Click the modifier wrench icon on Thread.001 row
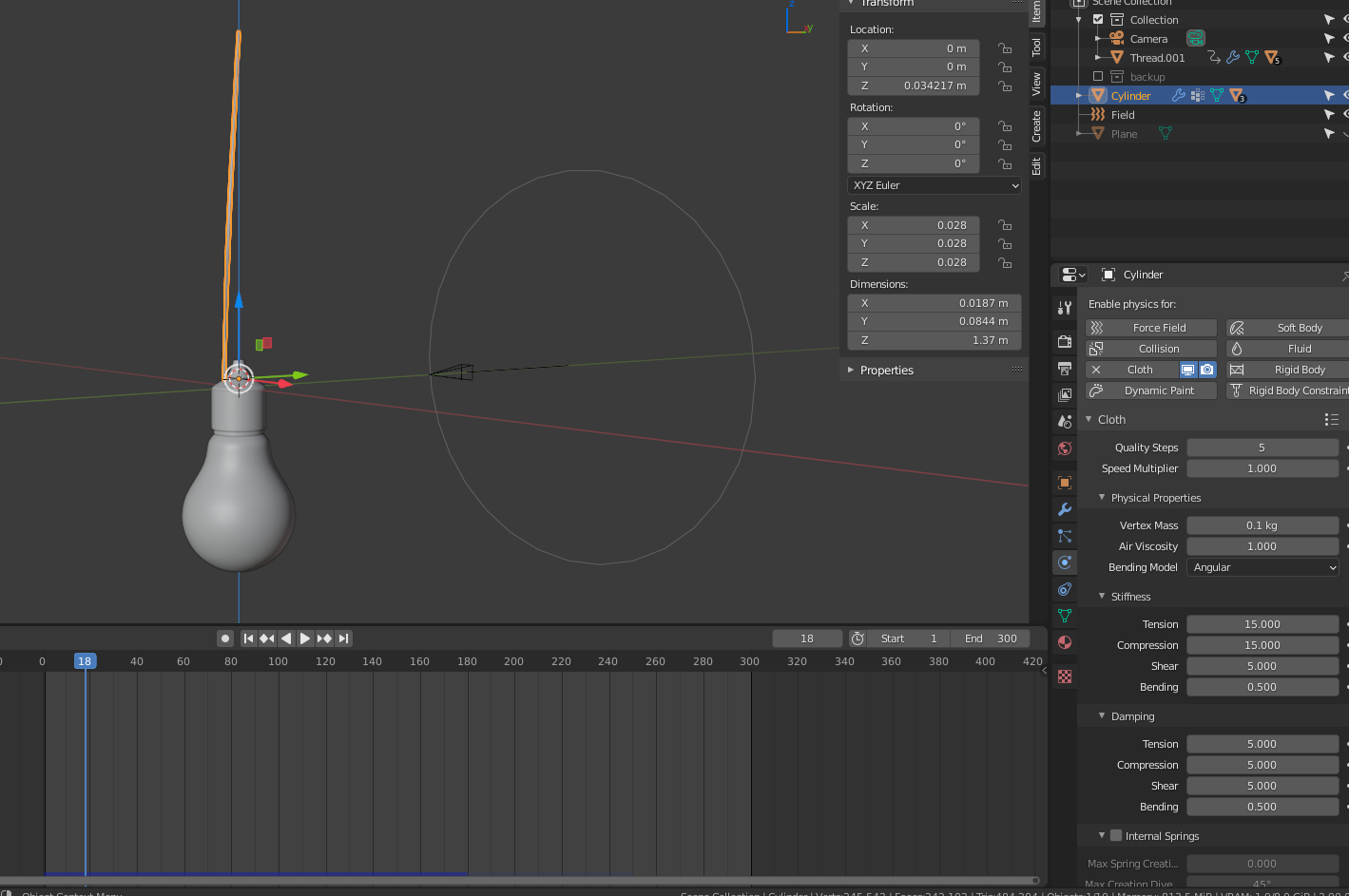This screenshot has width=1349, height=896. click(x=1233, y=57)
